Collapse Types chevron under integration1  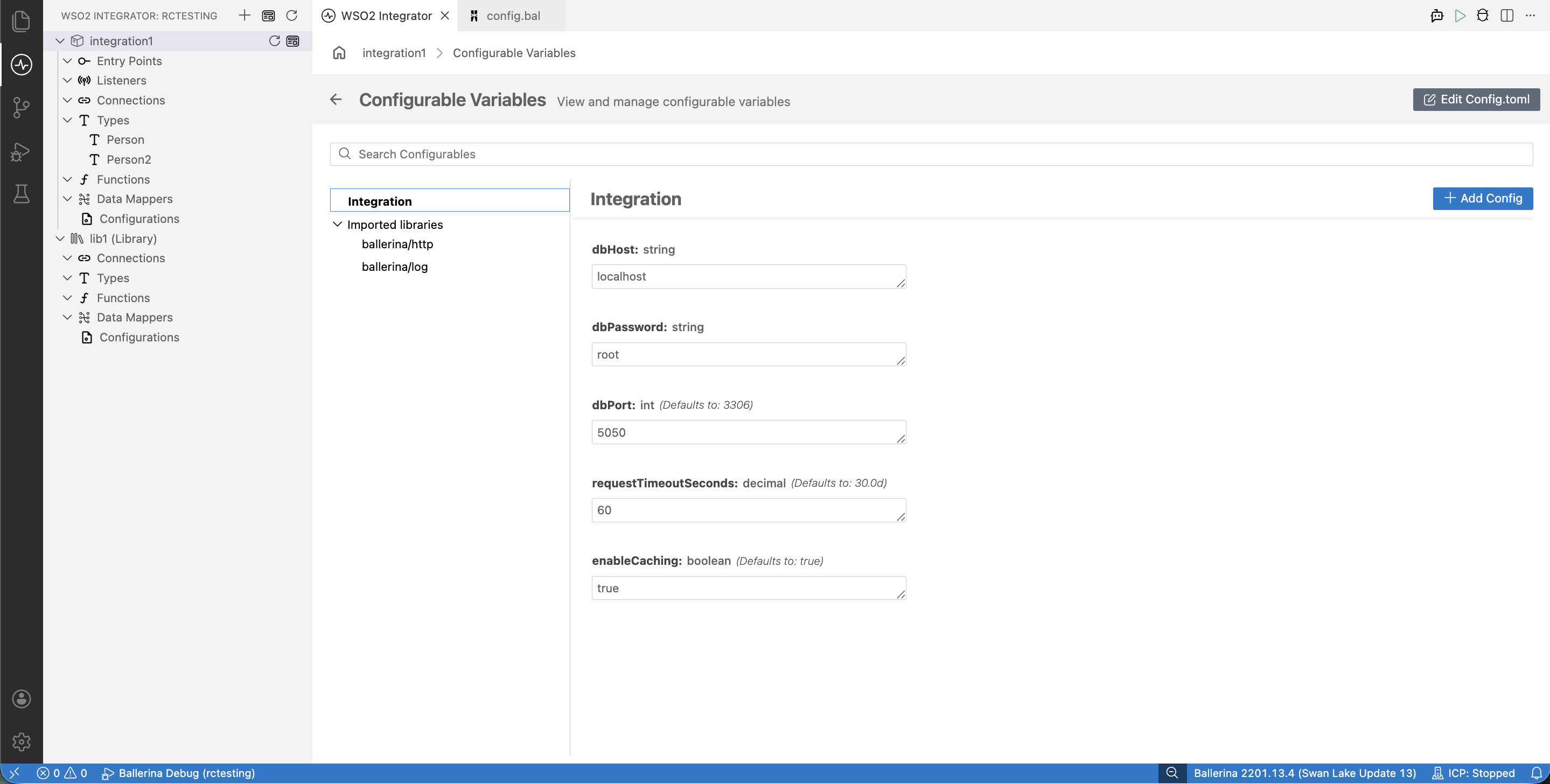(67, 120)
